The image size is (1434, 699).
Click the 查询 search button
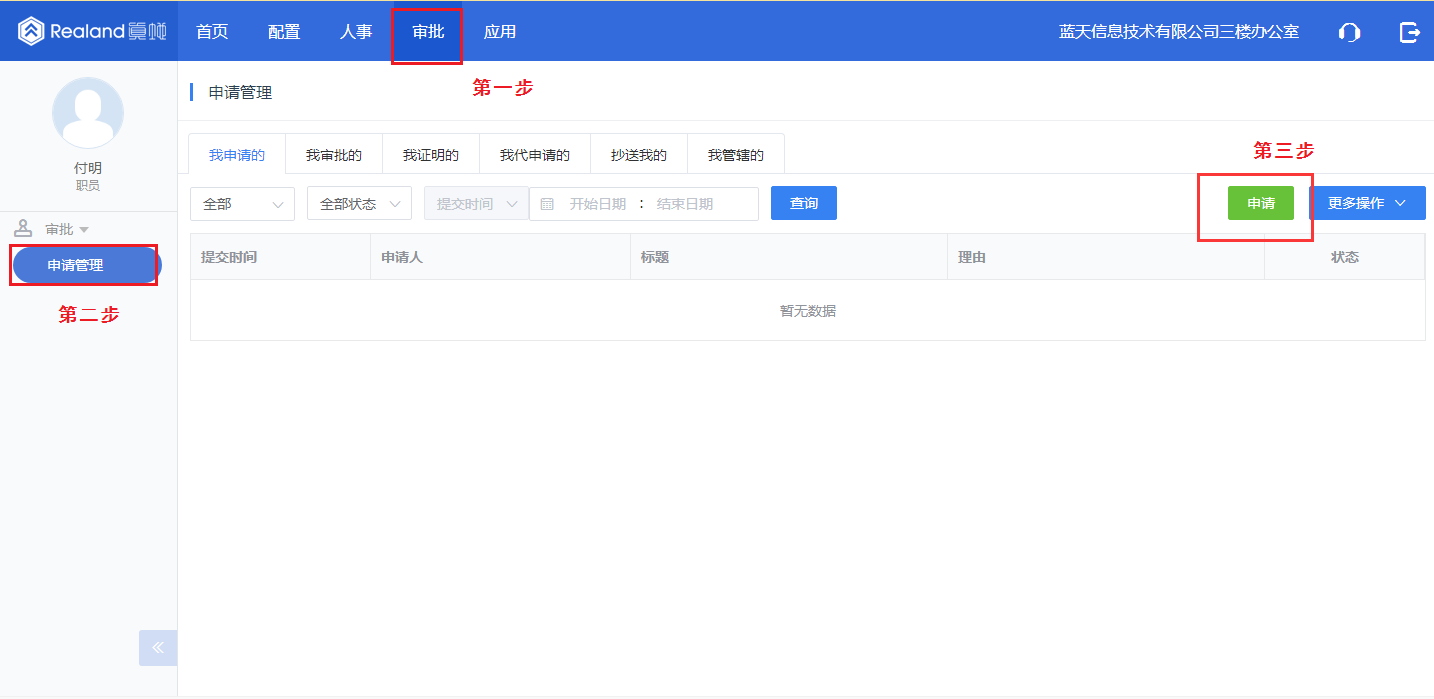point(803,203)
